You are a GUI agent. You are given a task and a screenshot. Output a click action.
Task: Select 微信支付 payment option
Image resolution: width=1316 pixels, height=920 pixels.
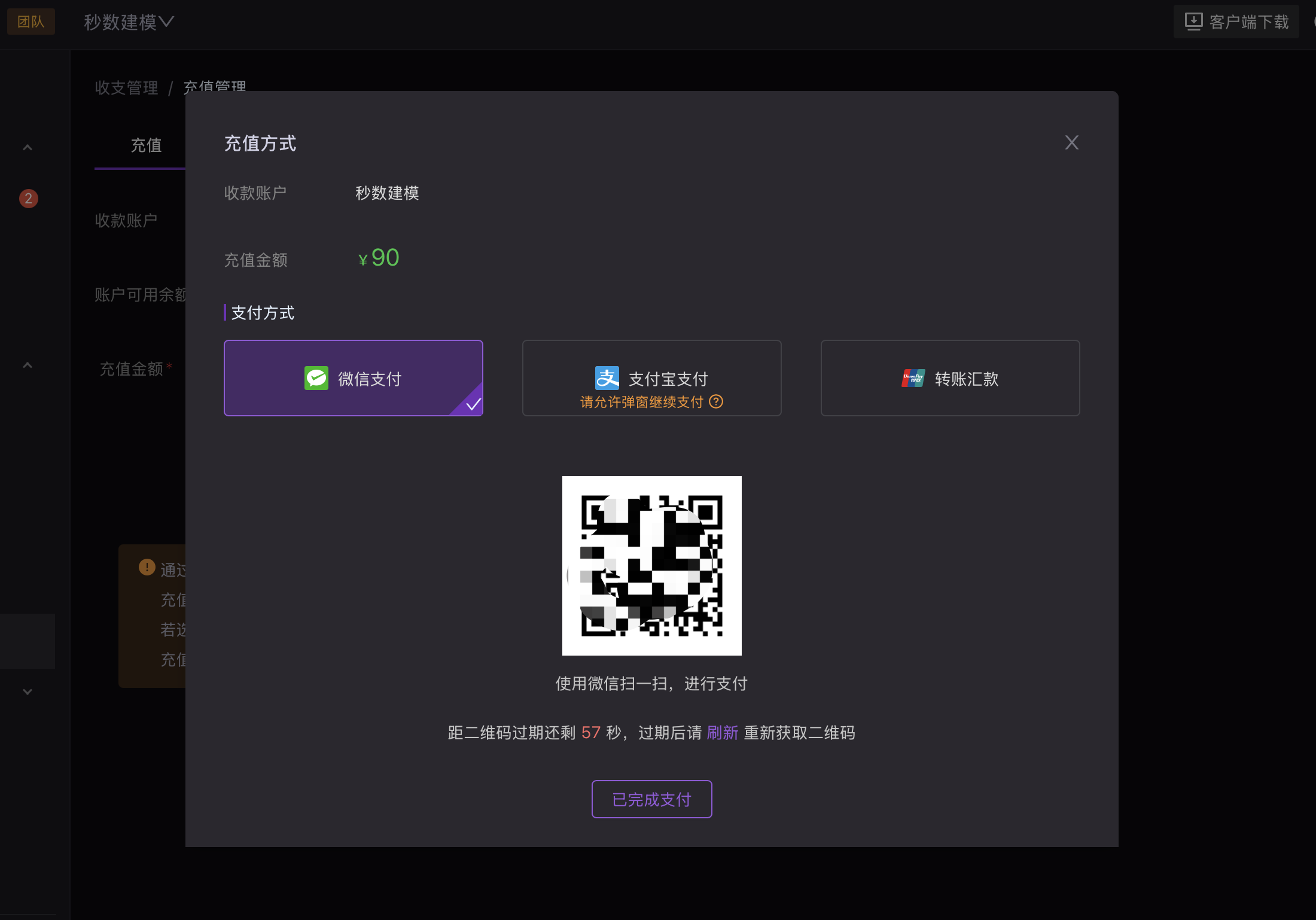(x=353, y=378)
